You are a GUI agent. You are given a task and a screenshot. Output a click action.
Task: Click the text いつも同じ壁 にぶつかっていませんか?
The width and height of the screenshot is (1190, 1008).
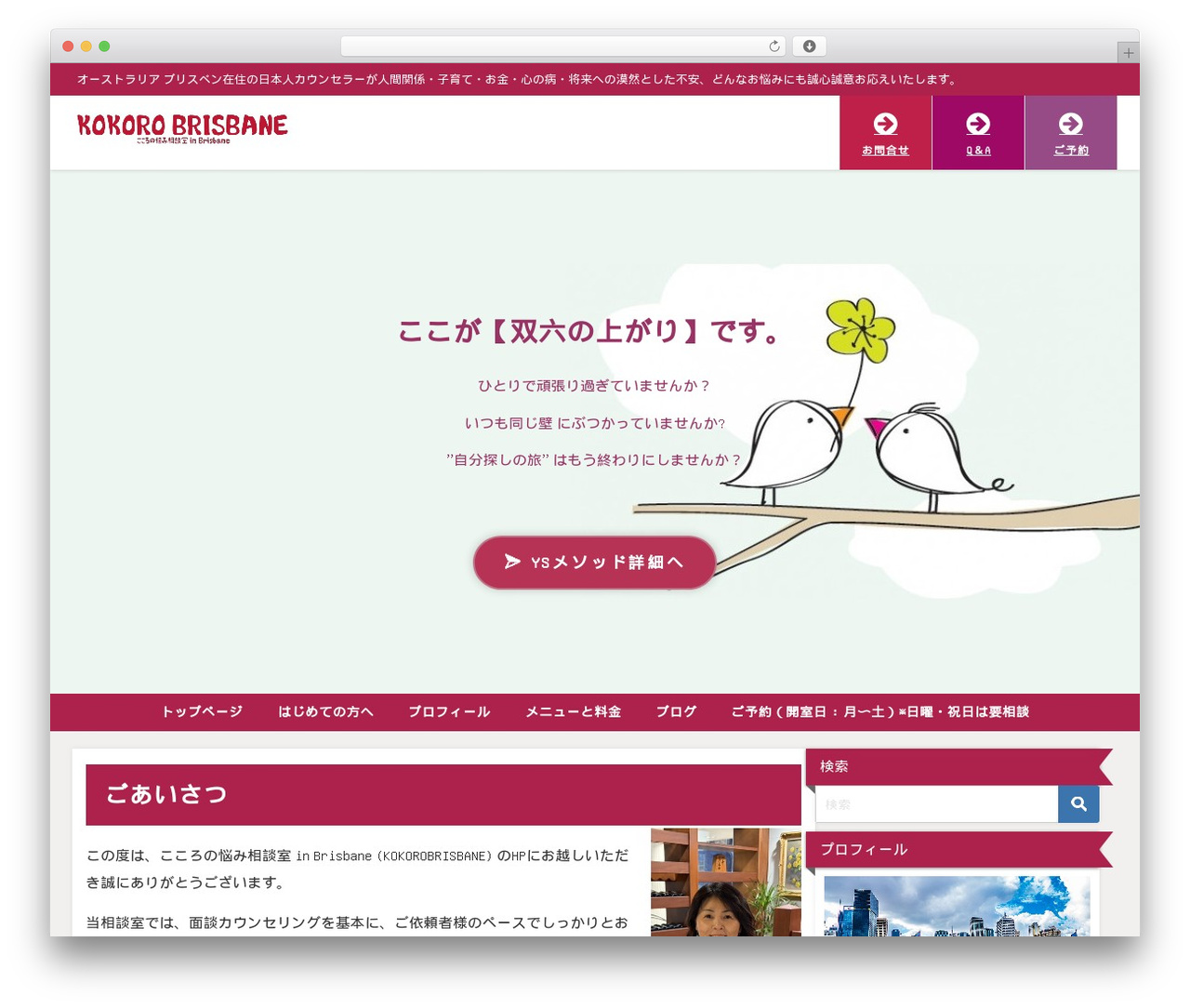(595, 423)
